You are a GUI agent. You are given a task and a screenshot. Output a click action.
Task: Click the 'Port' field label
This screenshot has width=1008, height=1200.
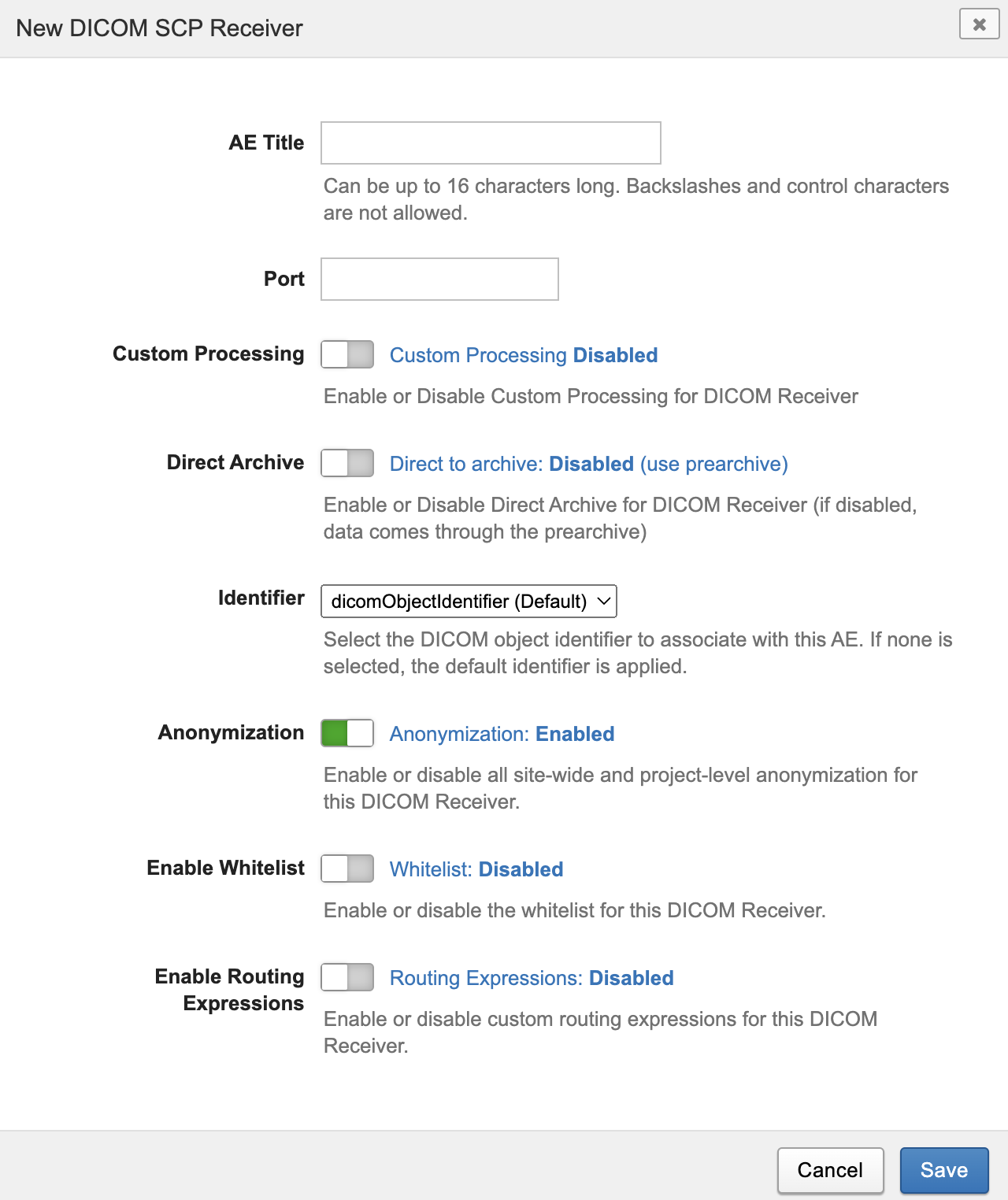[283, 279]
